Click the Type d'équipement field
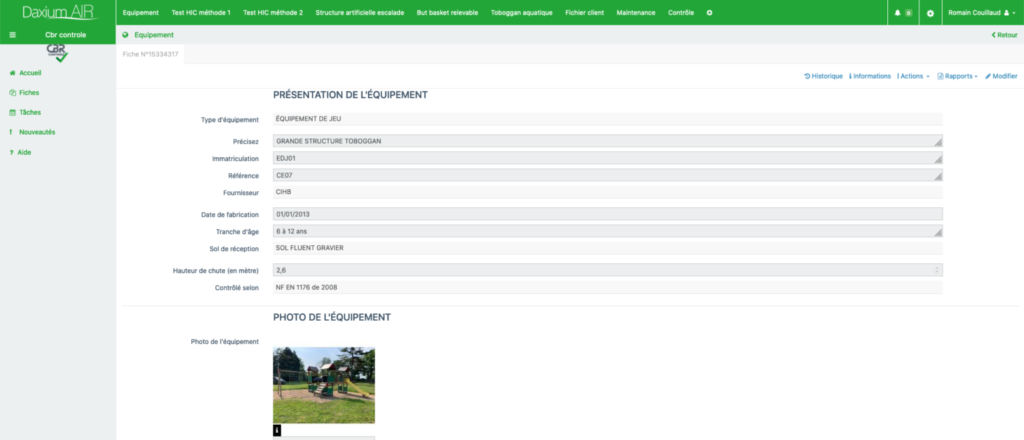The width and height of the screenshot is (1024, 440). (x=607, y=119)
